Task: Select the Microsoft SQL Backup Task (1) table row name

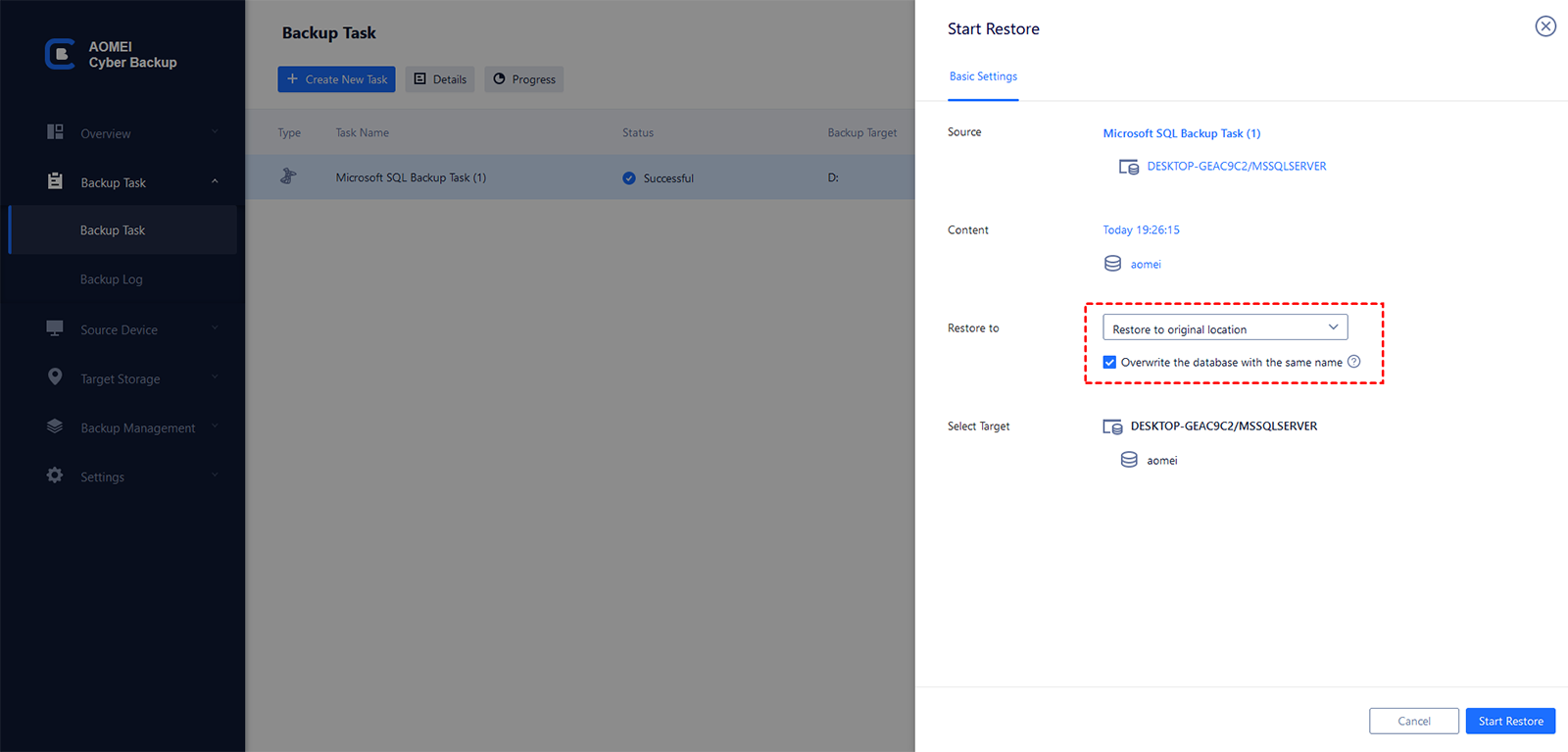Action: [x=411, y=177]
